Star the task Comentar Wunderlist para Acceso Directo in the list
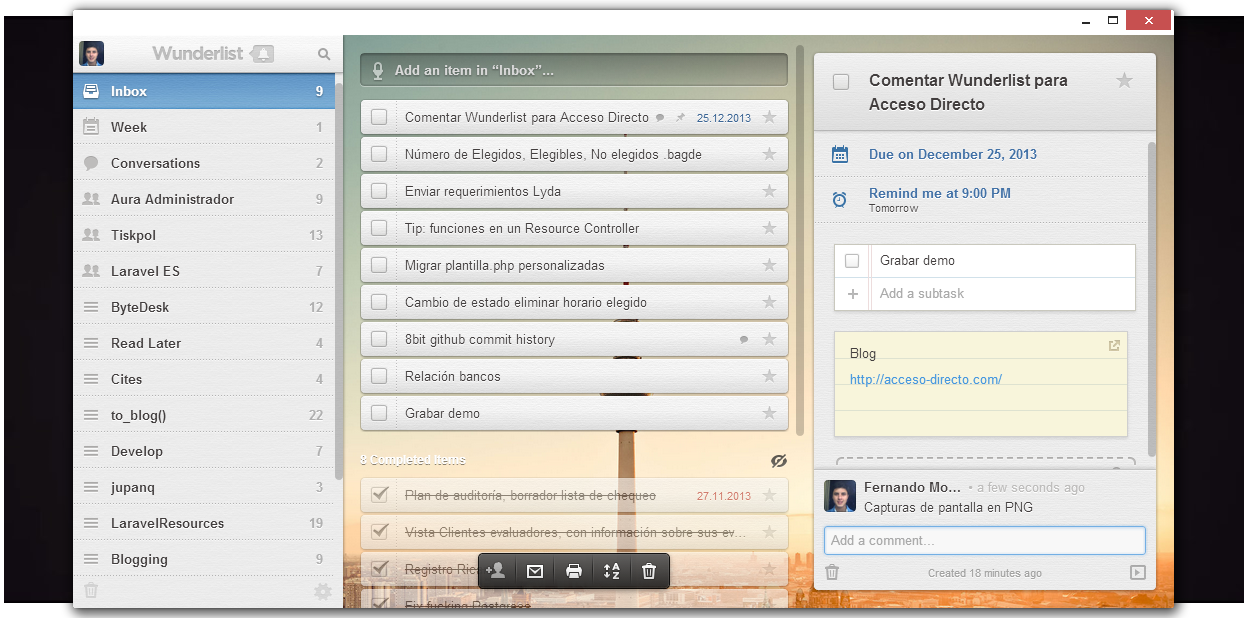The width and height of the screenshot is (1248, 618). pos(769,117)
